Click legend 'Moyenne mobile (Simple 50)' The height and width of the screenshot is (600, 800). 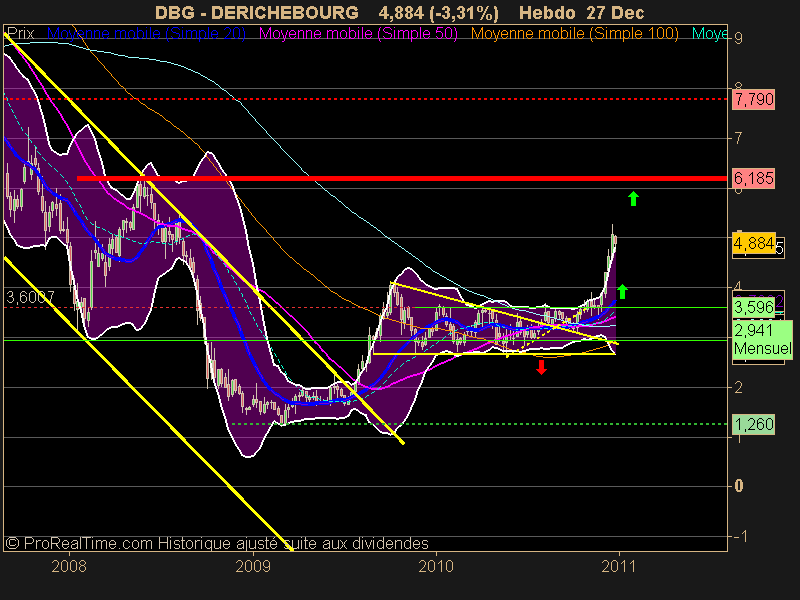click(358, 34)
